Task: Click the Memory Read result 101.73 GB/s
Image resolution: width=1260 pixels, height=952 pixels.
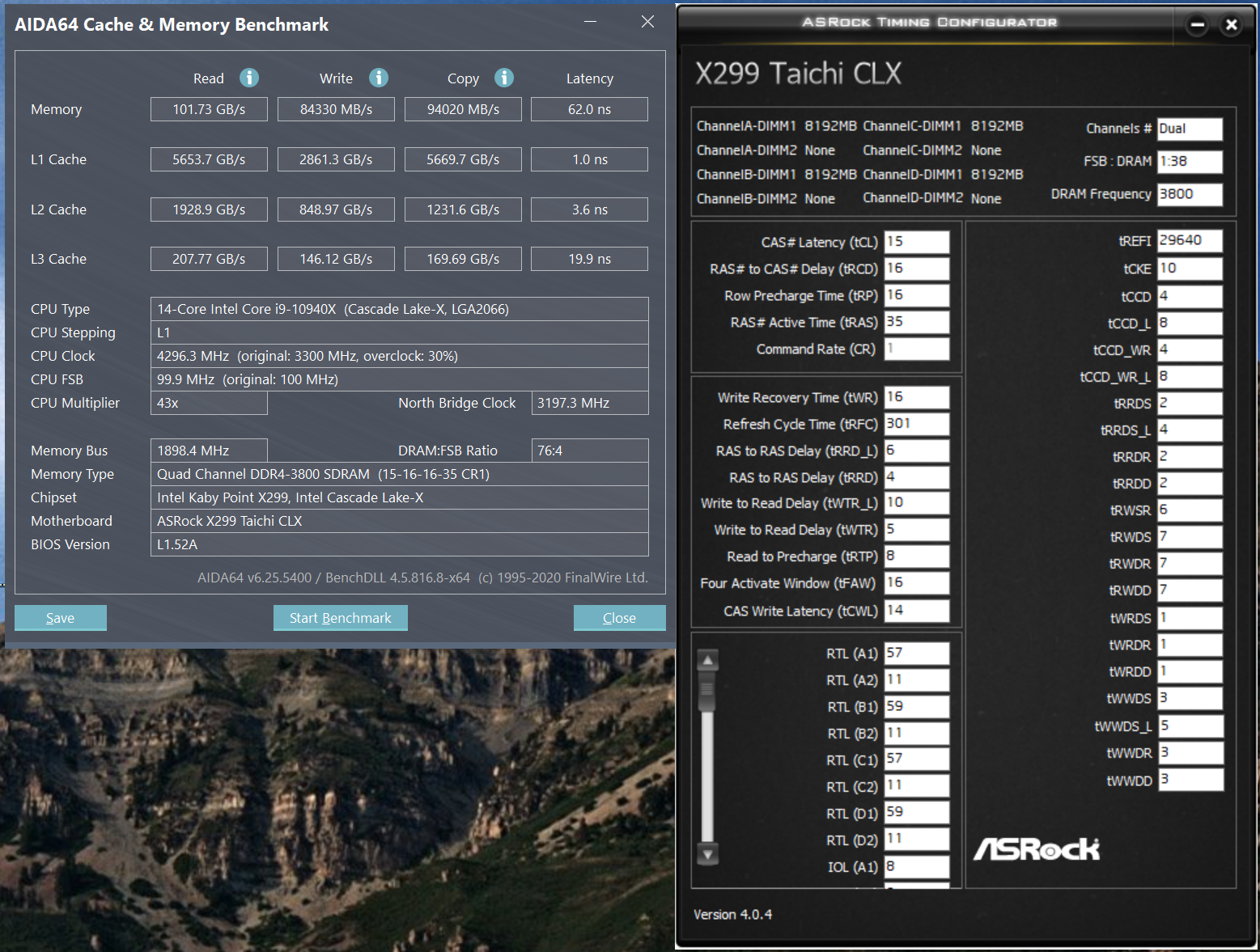Action: pyautogui.click(x=209, y=109)
